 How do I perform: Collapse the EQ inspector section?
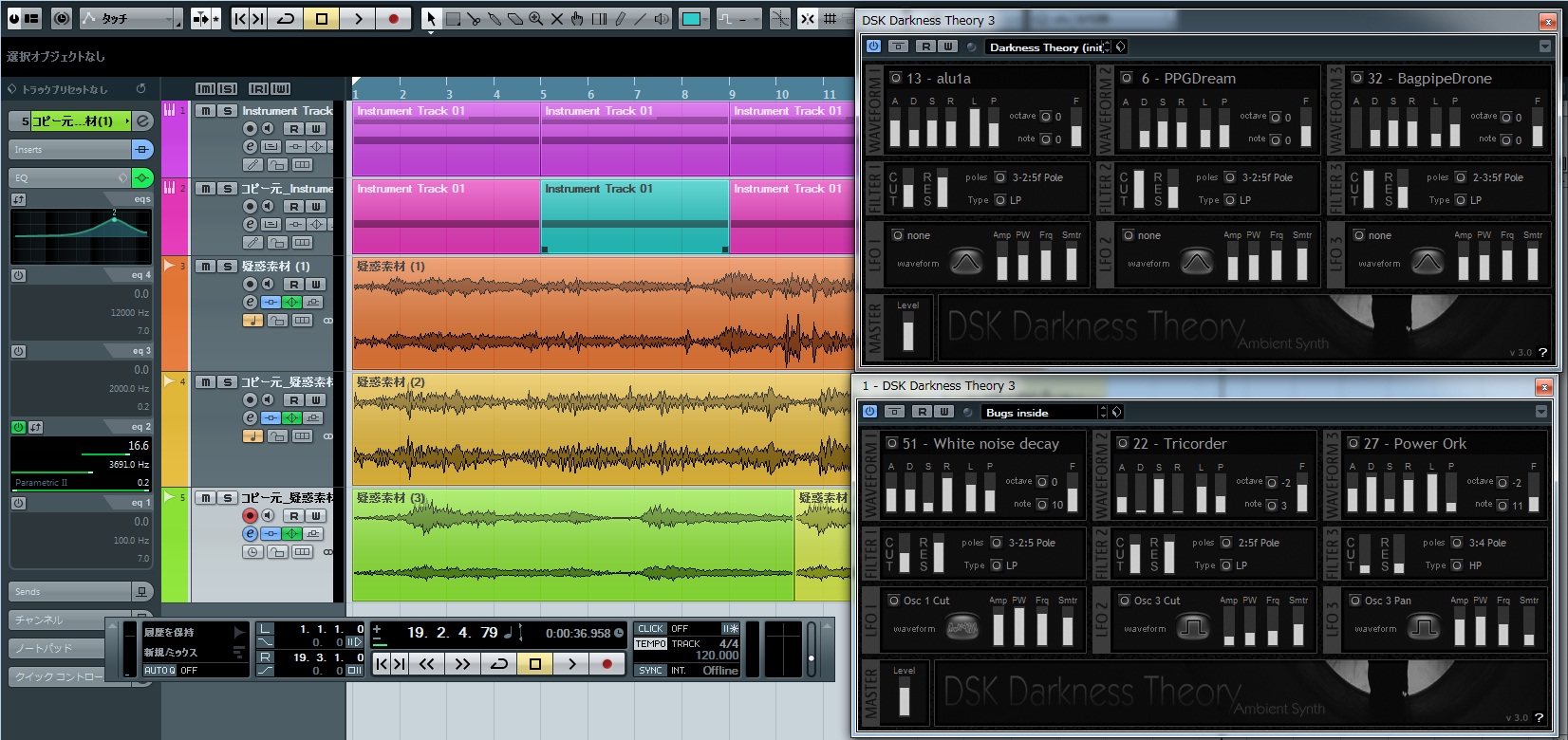[71, 177]
